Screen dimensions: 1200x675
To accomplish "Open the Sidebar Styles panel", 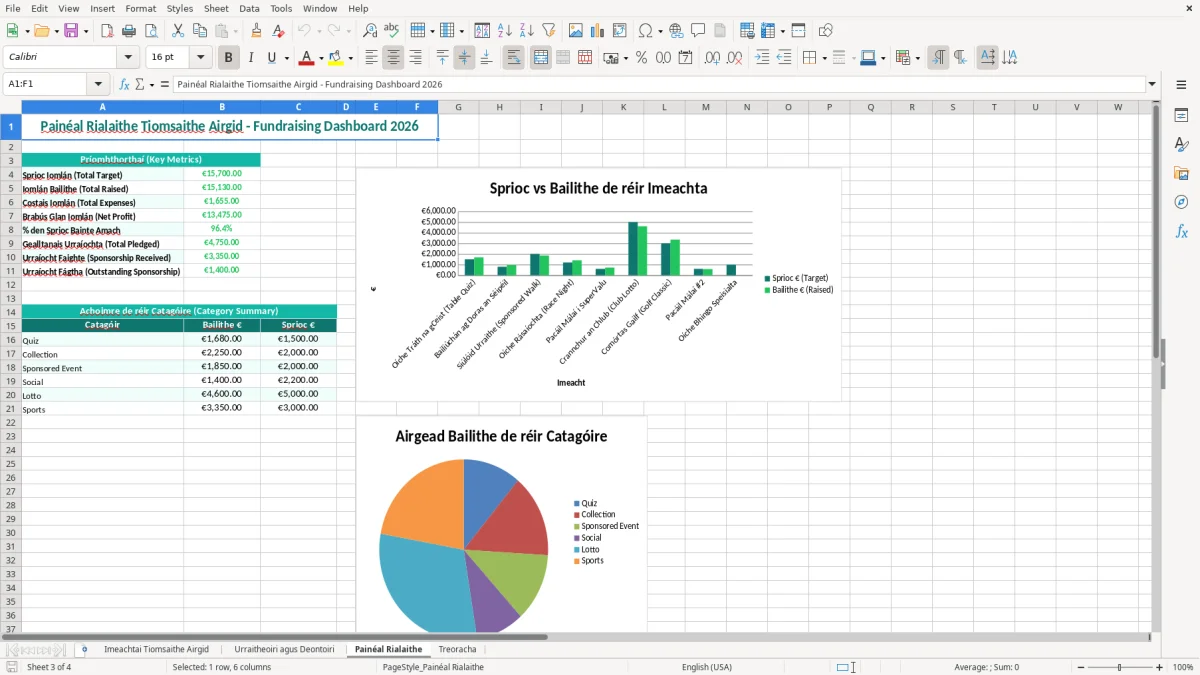I will coord(1181,144).
